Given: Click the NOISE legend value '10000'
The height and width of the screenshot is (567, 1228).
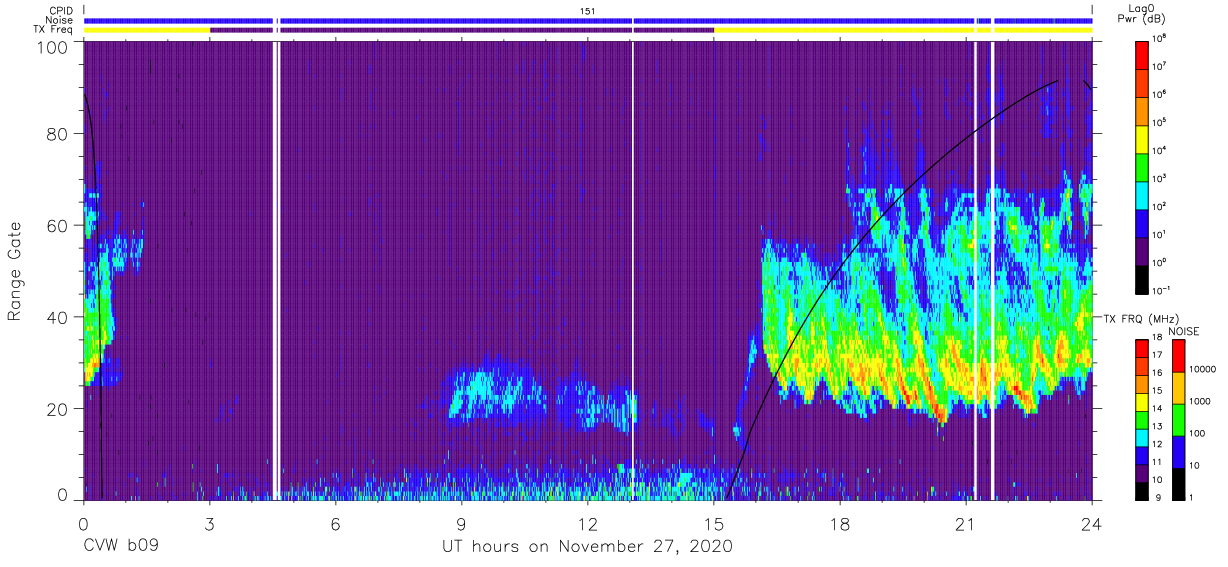Looking at the screenshot, I should [x=1204, y=369].
